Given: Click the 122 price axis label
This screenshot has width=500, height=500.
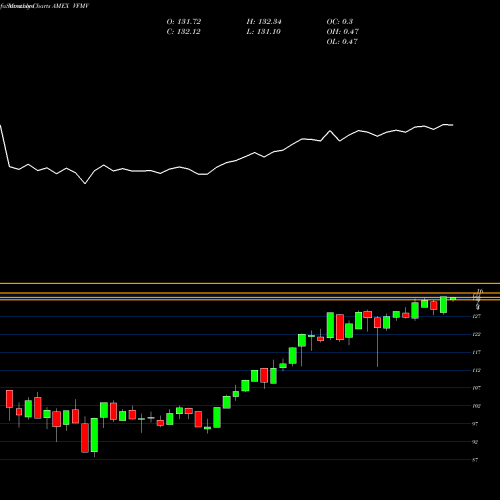Looking at the screenshot, I should pos(477,334).
